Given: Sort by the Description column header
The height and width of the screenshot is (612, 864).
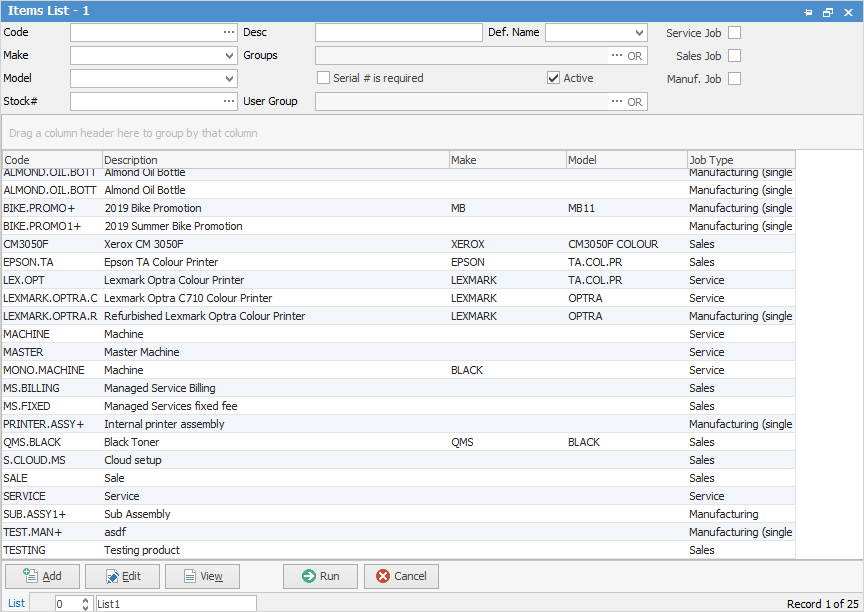Looking at the screenshot, I should coord(275,160).
